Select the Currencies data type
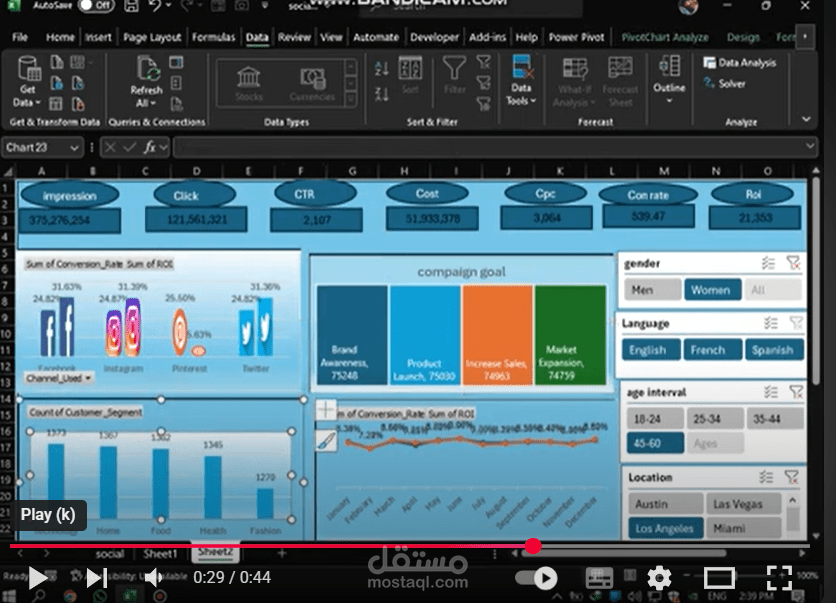 (x=312, y=84)
